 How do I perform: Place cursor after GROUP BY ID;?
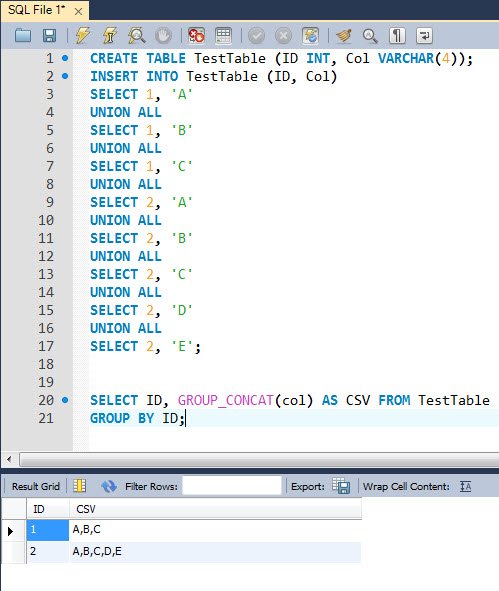[186, 418]
